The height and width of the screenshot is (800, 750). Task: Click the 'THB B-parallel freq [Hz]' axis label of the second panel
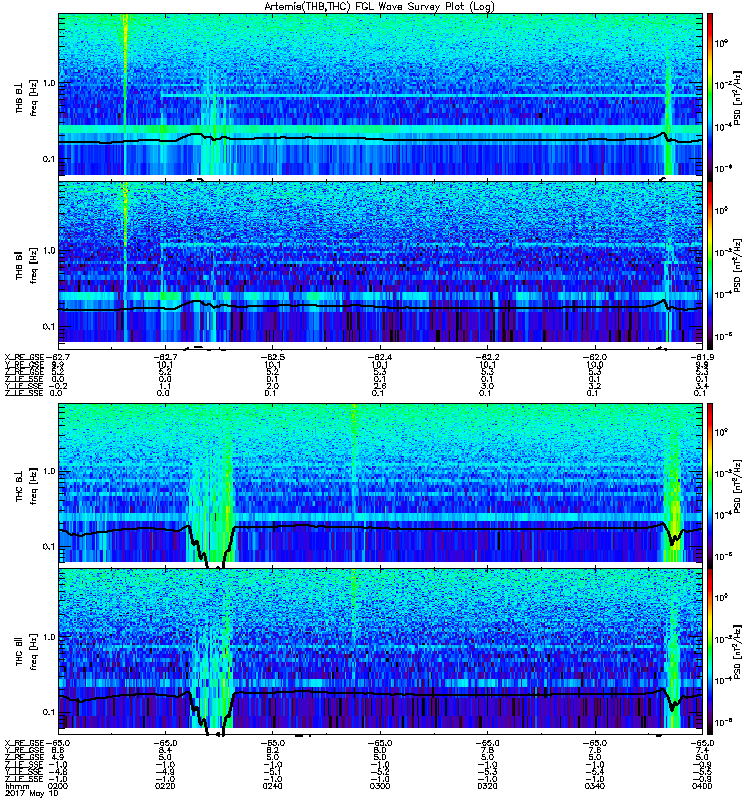pos(26,264)
